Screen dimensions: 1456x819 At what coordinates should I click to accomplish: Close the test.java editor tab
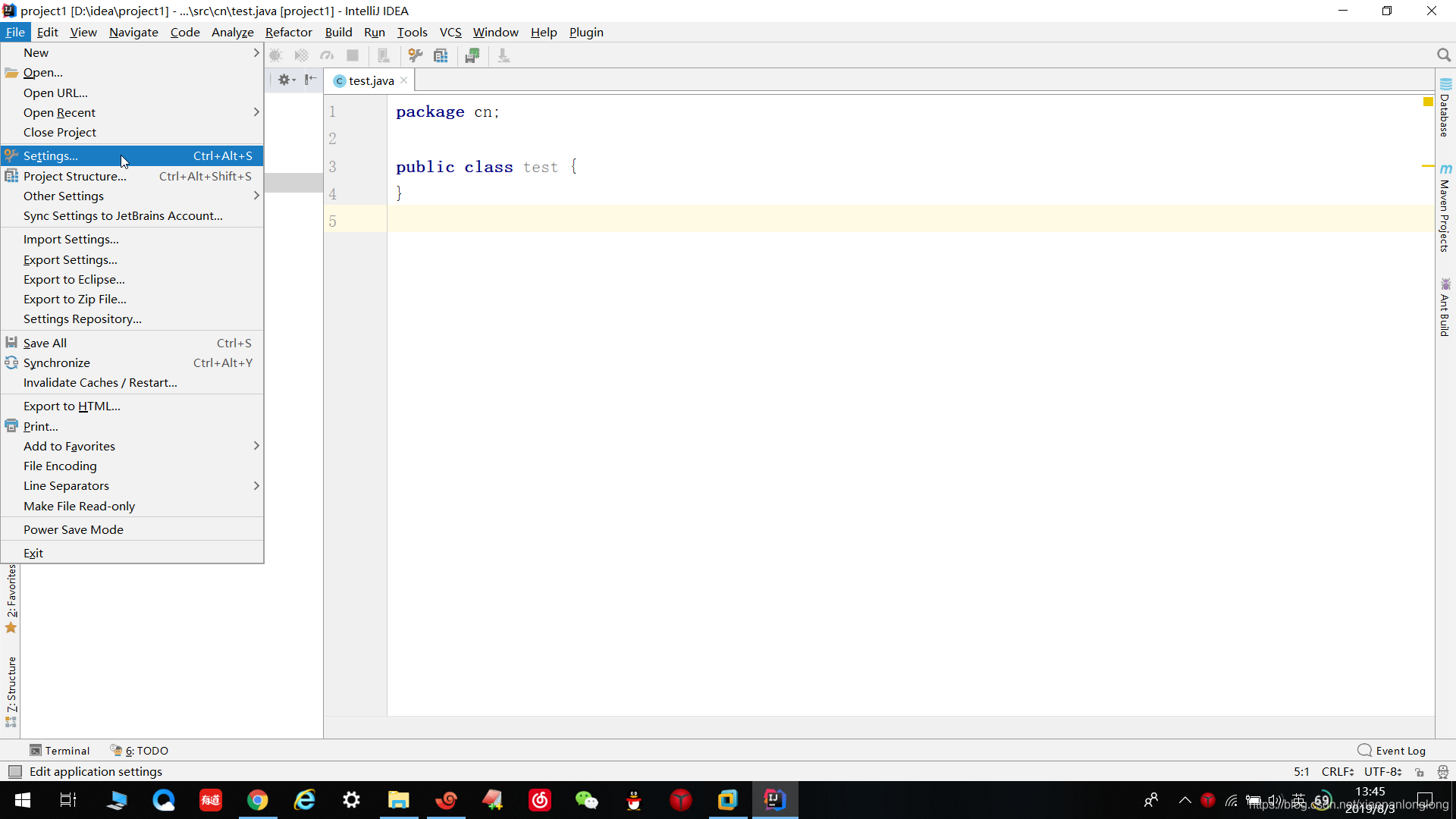(x=404, y=80)
